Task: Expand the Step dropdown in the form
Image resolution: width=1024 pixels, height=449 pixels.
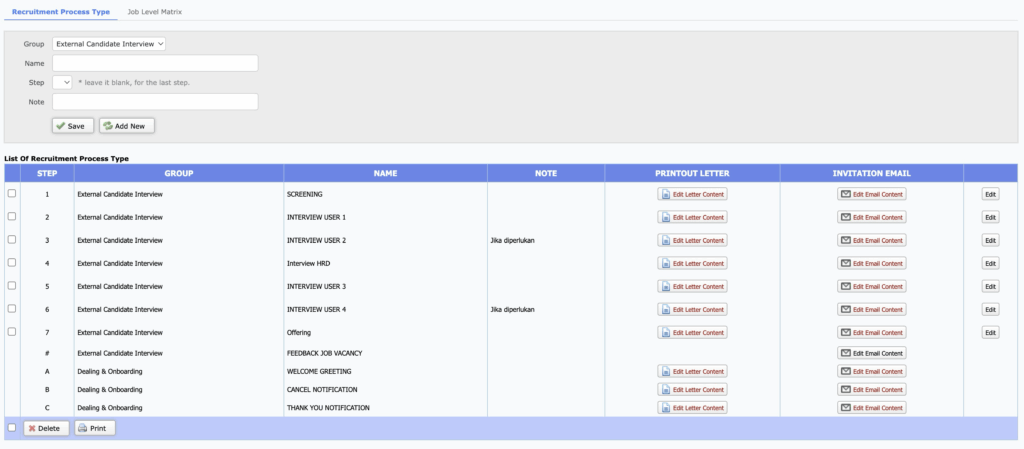Action: (x=62, y=82)
